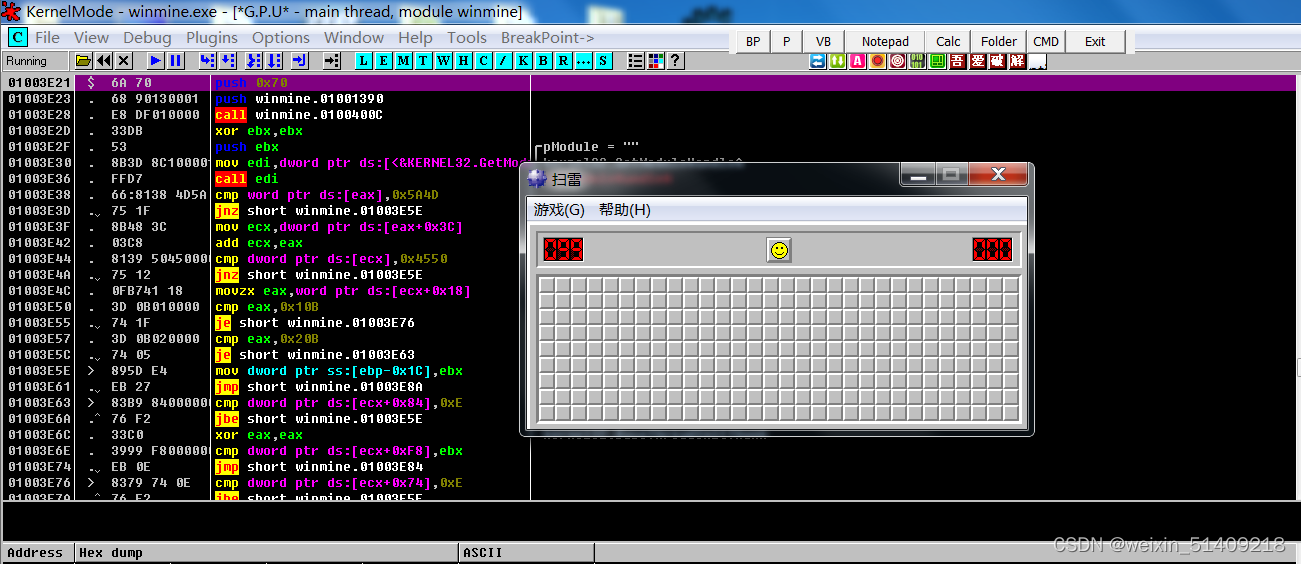The width and height of the screenshot is (1301, 564).
Task: Open the Handles (H) button
Action: click(x=463, y=61)
